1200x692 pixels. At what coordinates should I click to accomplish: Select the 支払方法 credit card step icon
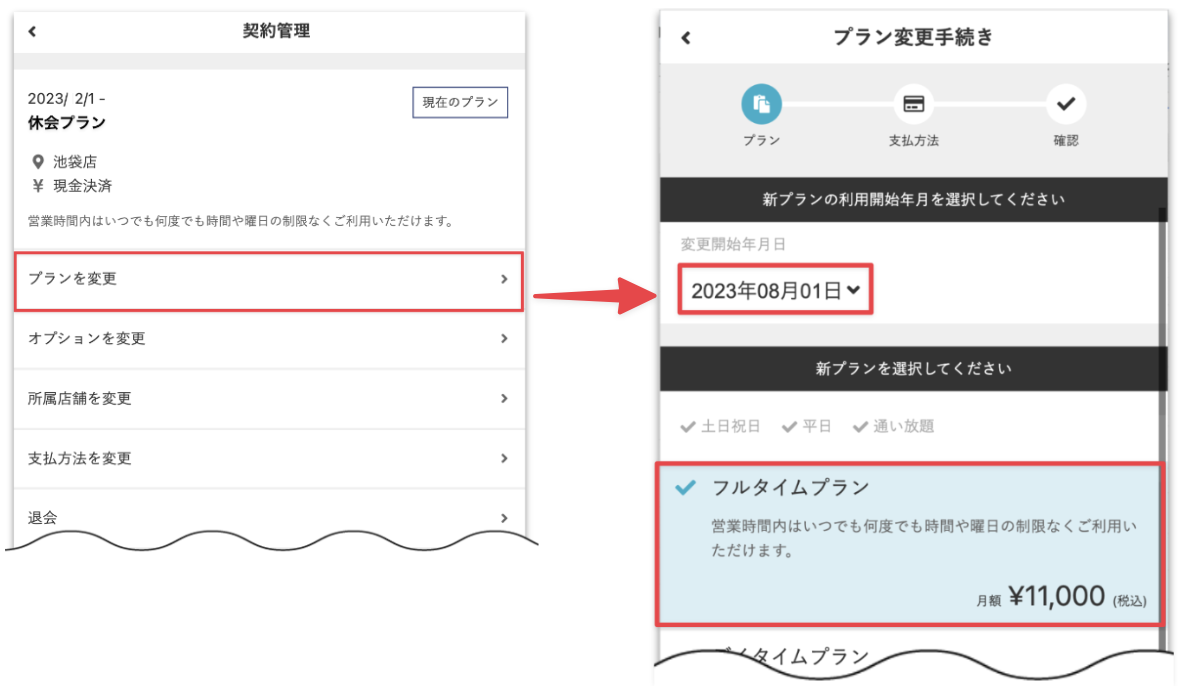[x=913, y=104]
